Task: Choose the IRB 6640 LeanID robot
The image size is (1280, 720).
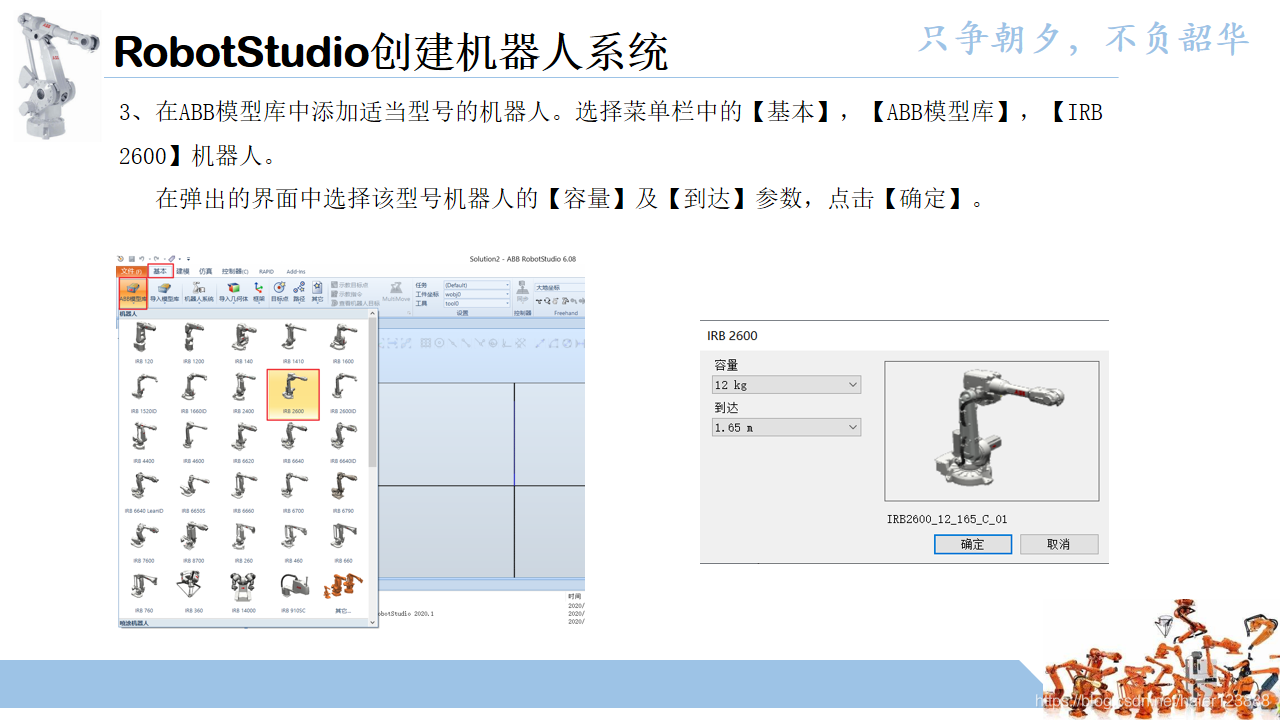Action: coord(143,493)
